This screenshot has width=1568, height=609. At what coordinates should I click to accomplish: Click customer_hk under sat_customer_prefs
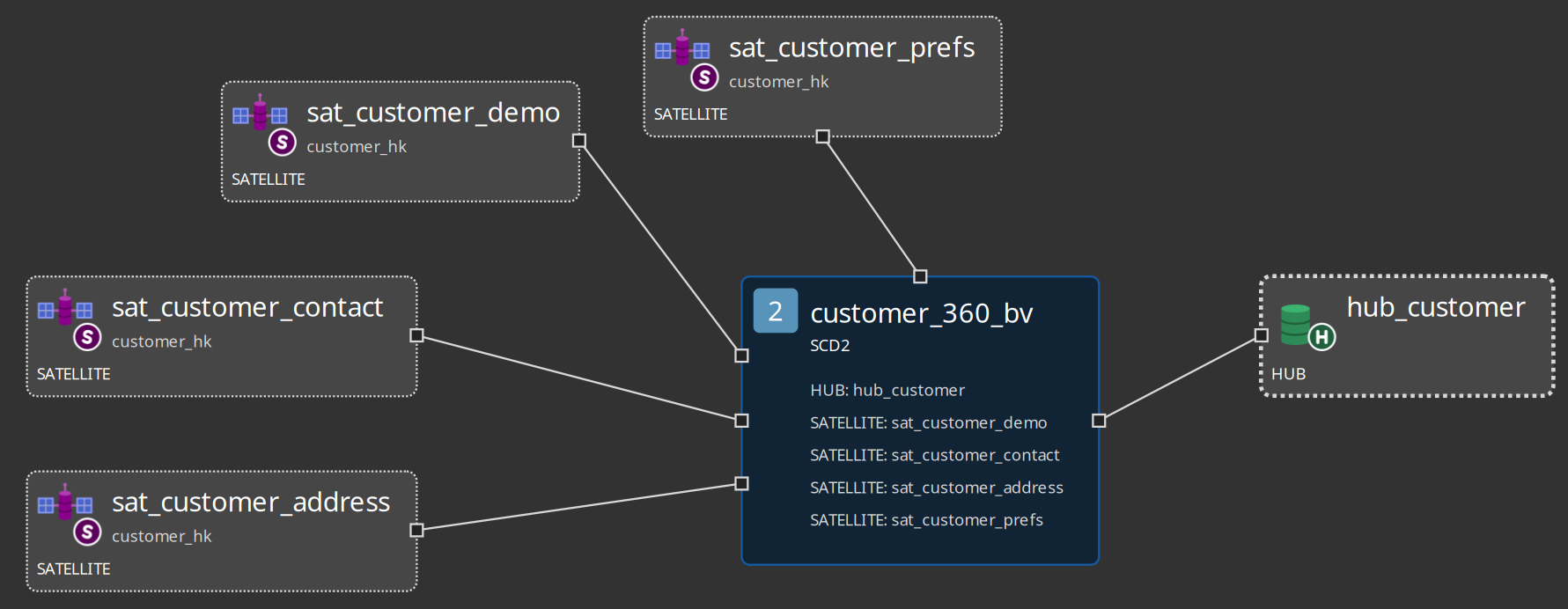[x=779, y=82]
